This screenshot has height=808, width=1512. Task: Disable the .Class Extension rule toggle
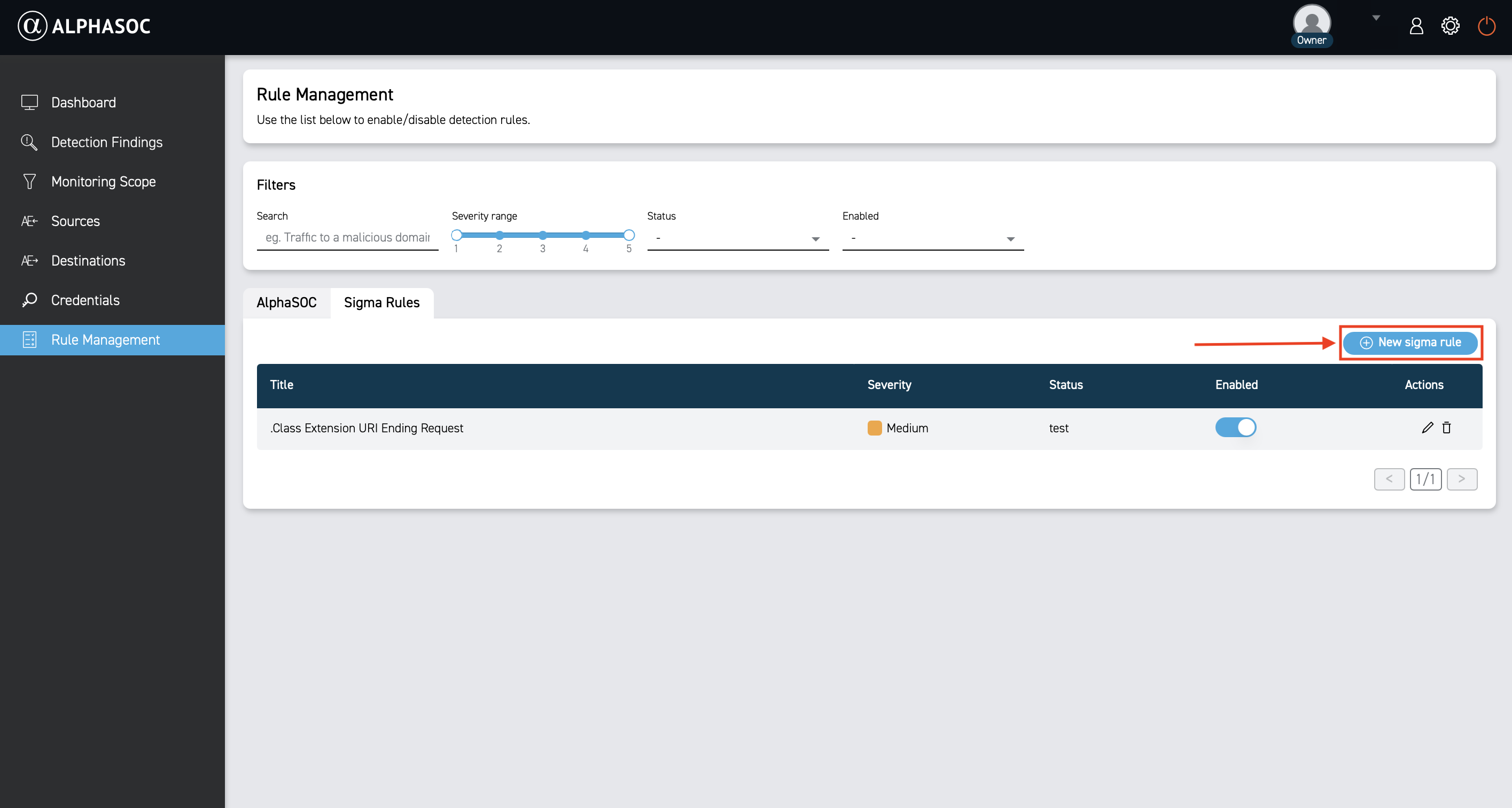(1235, 427)
